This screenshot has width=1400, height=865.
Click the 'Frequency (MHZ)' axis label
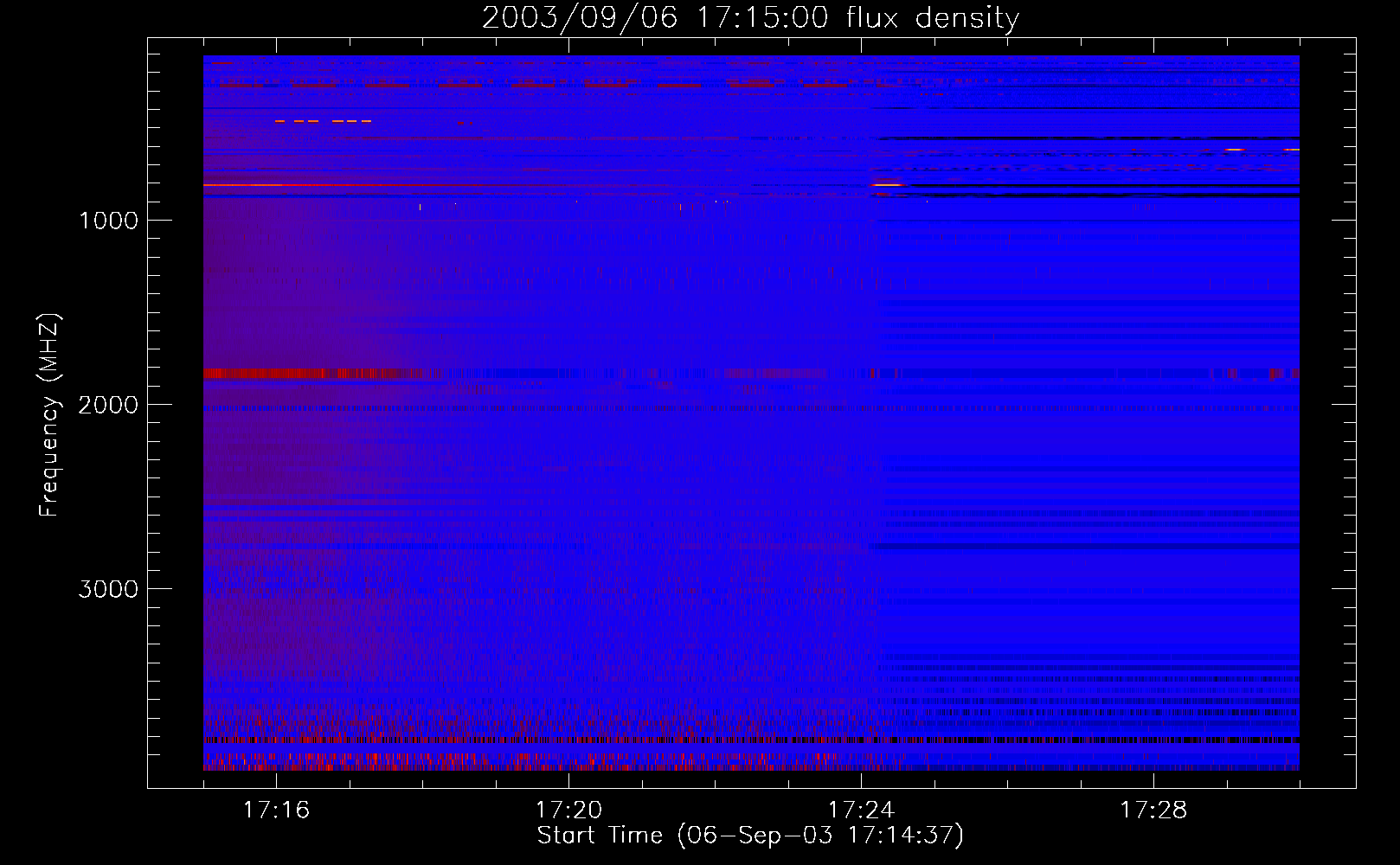tap(48, 415)
